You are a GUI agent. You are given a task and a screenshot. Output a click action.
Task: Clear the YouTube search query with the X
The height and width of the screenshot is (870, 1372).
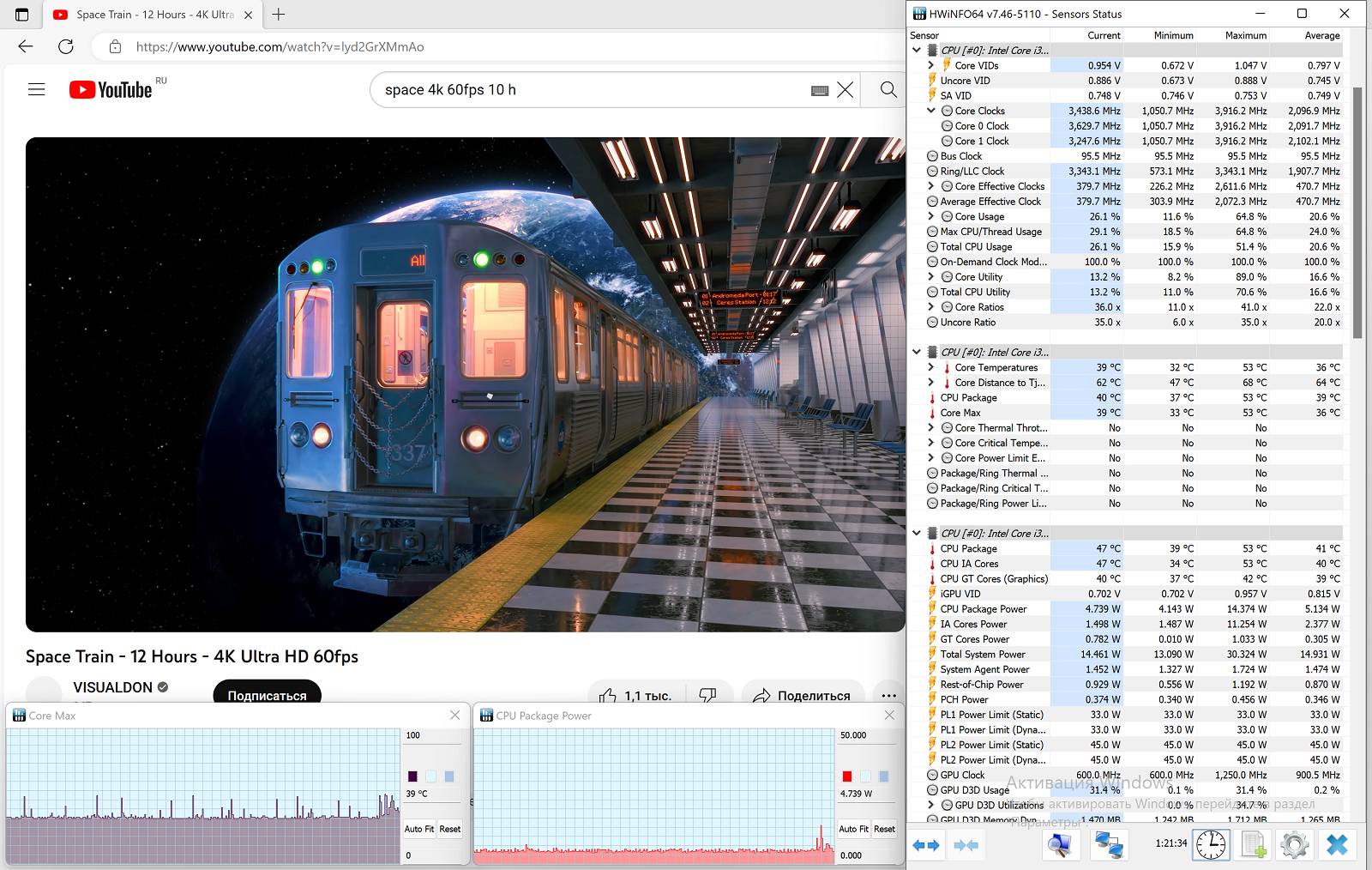[845, 90]
